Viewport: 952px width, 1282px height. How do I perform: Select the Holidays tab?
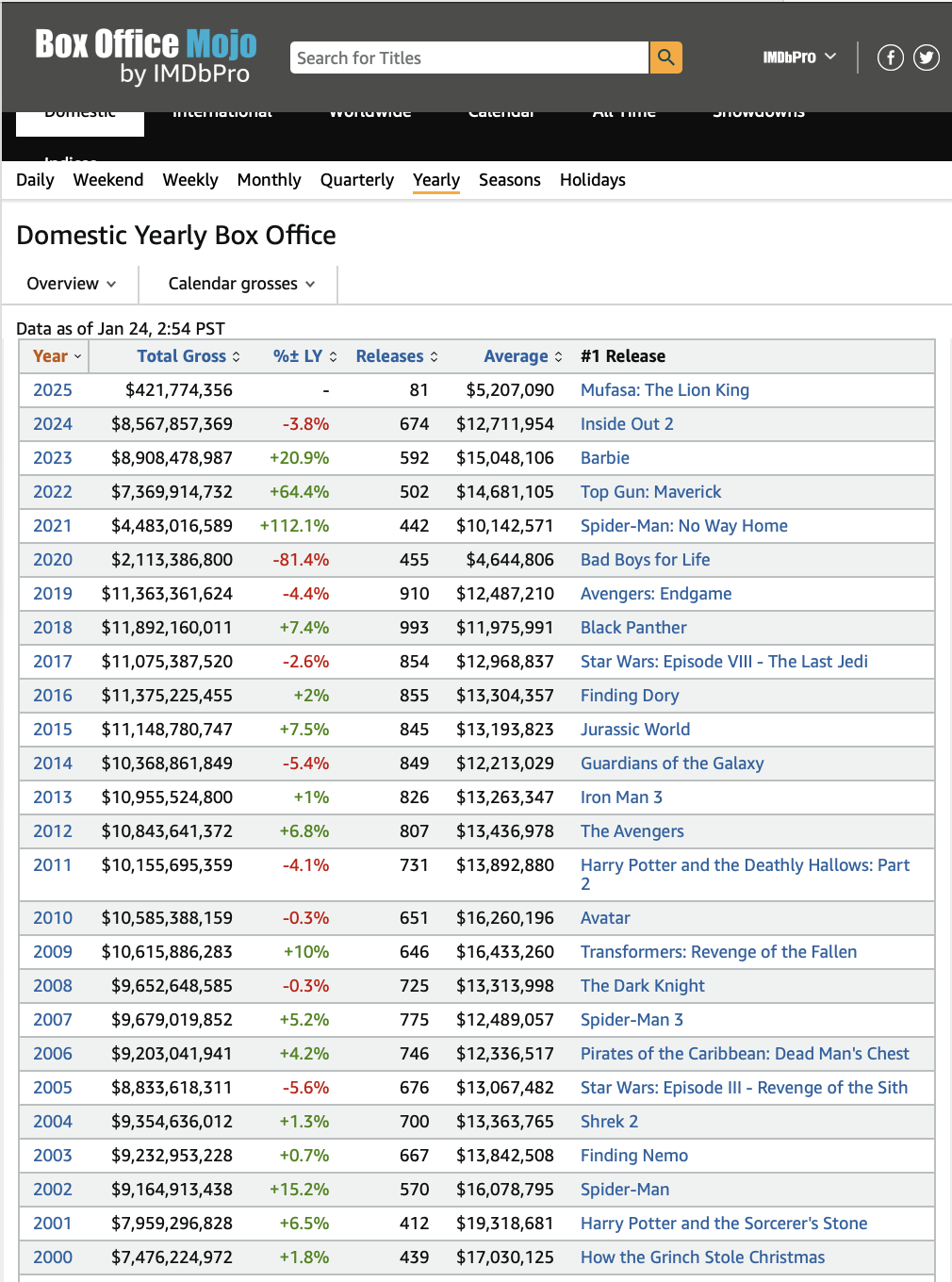[592, 180]
